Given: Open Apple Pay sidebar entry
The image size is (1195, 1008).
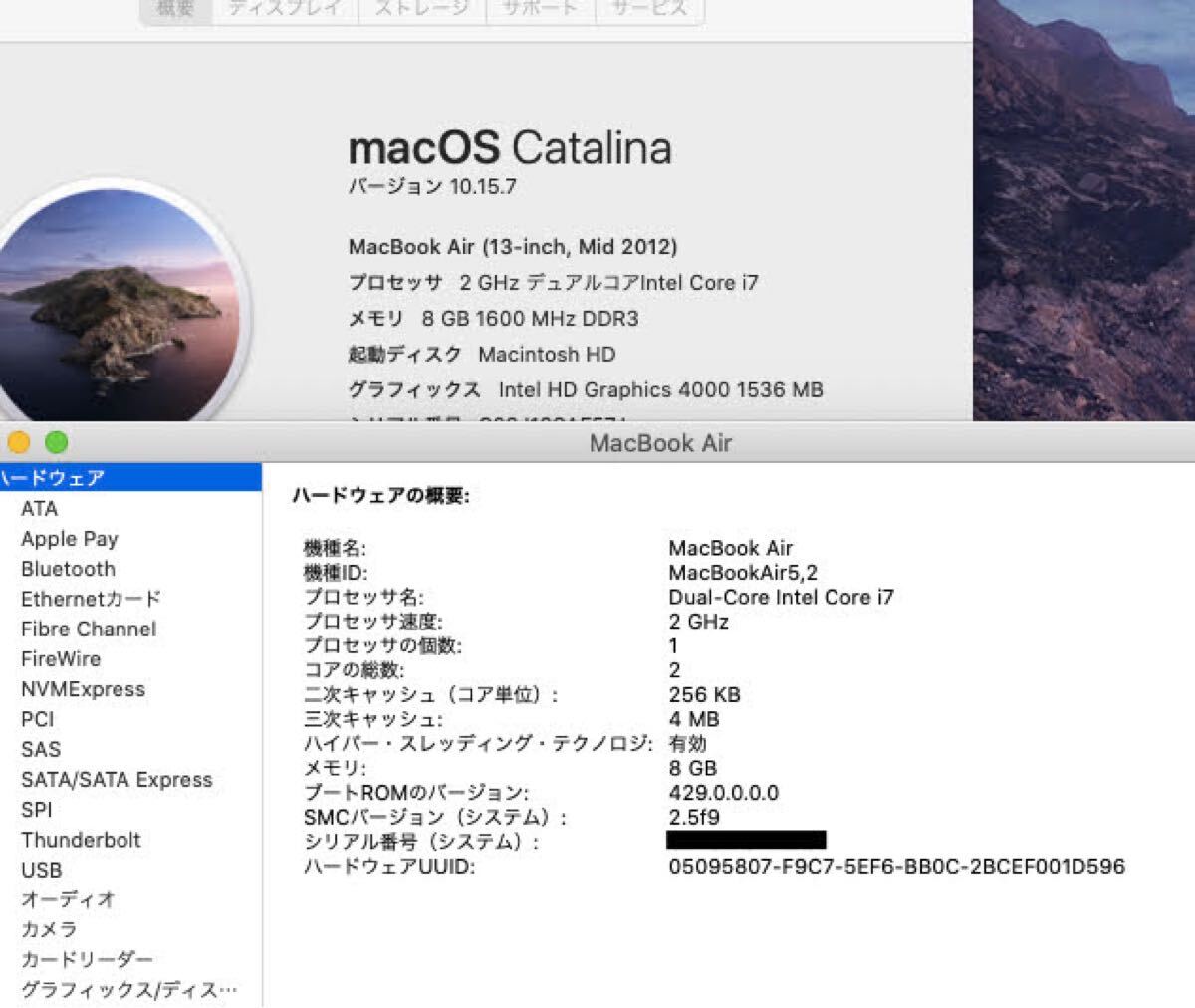Looking at the screenshot, I should coord(70,539).
